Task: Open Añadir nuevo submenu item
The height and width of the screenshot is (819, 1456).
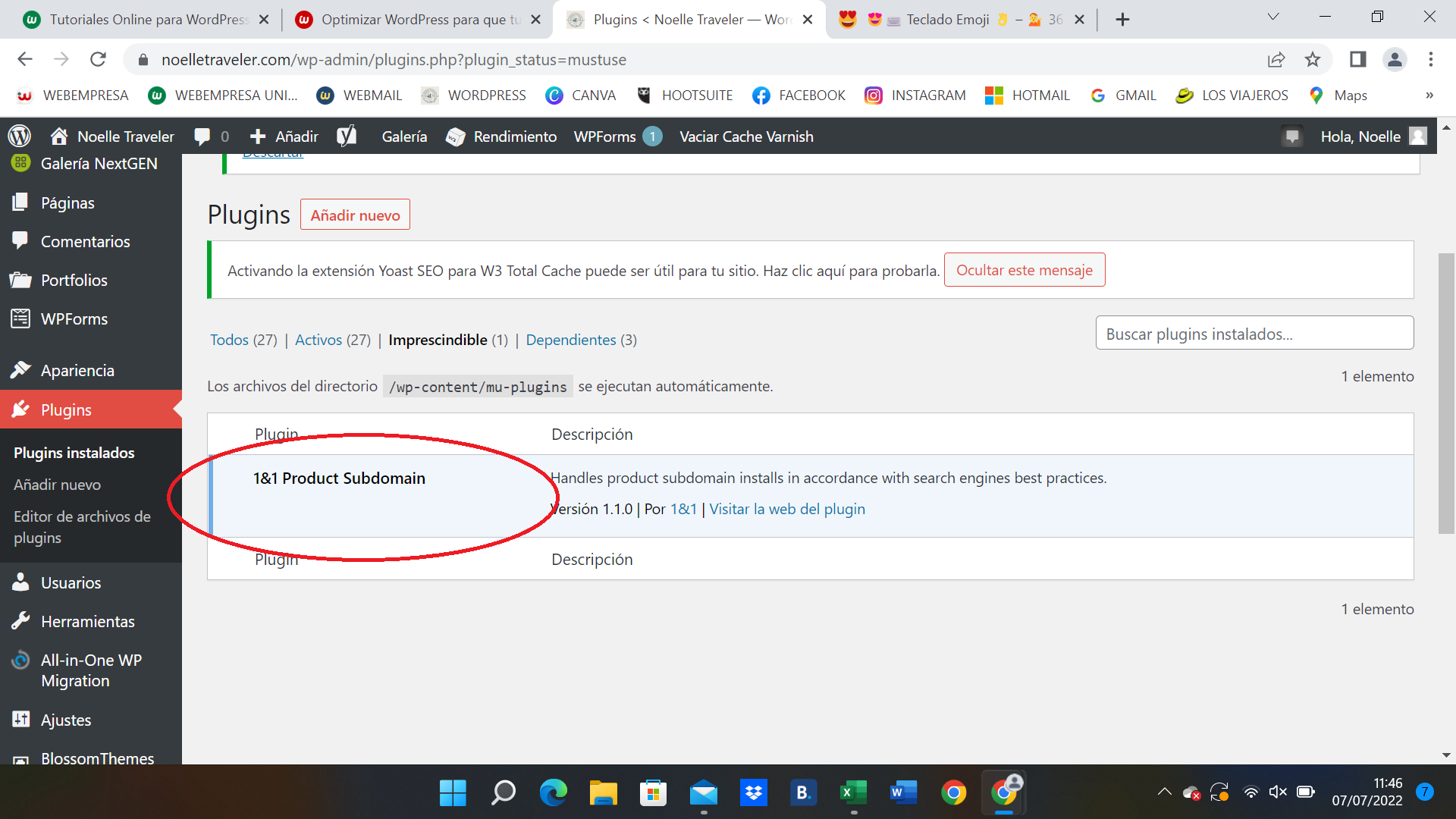Action: 57,485
